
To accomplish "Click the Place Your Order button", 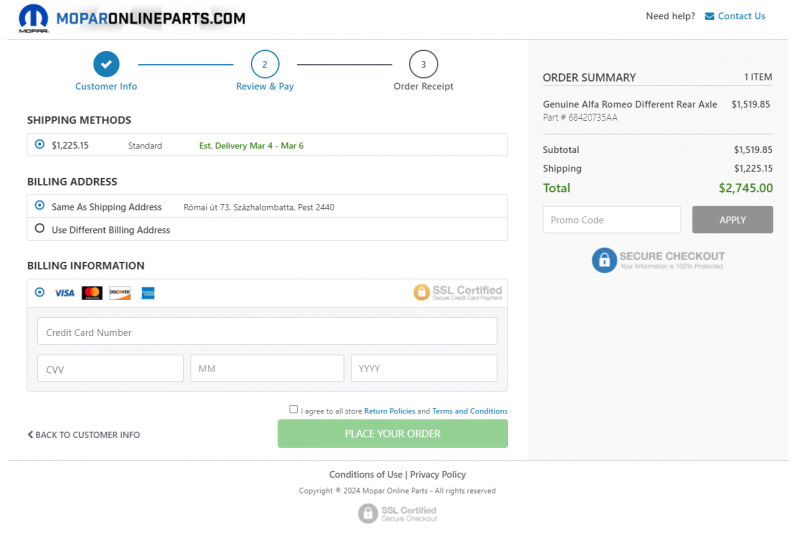I will point(392,434).
